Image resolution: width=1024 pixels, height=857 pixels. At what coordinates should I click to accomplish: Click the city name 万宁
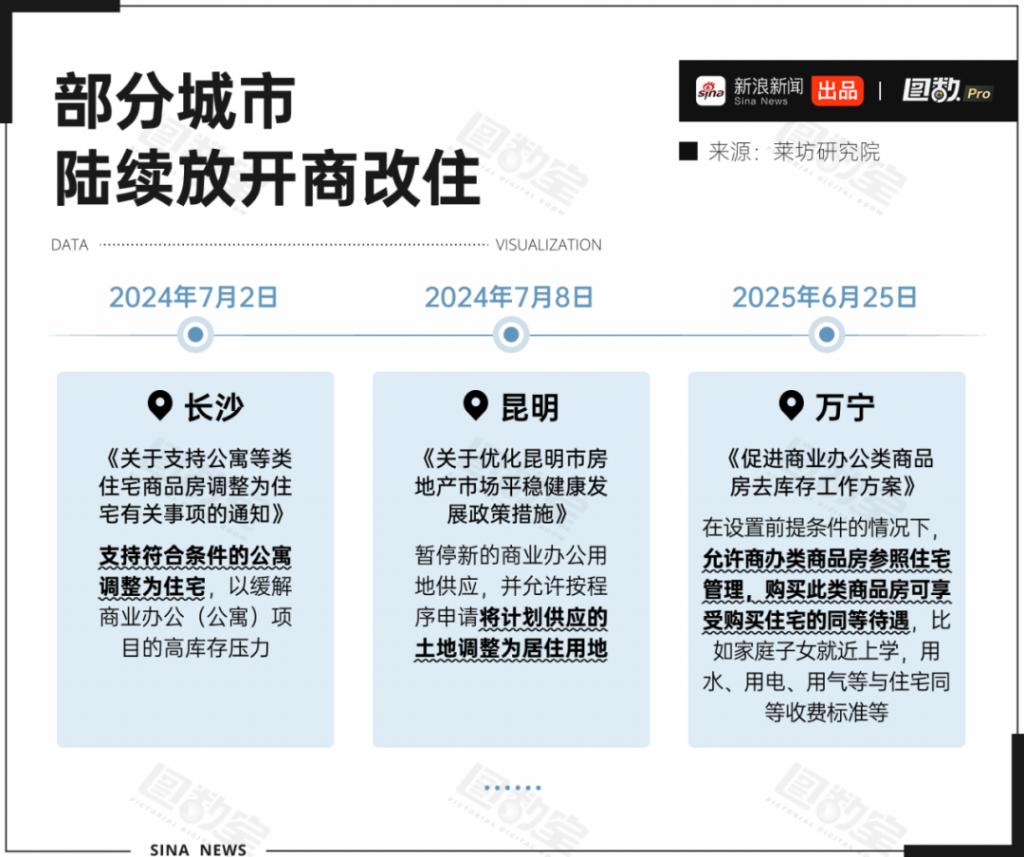click(x=844, y=407)
